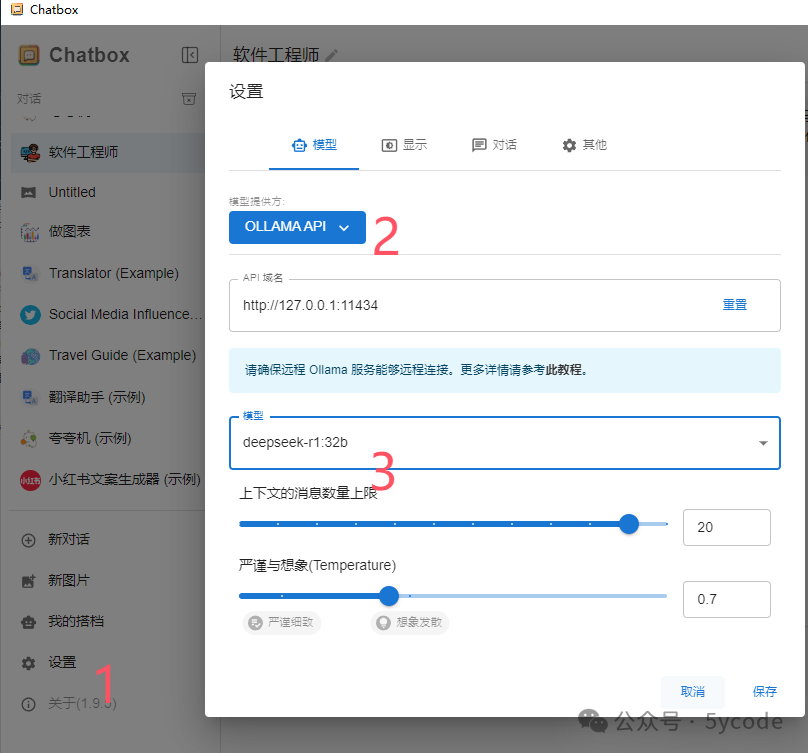
Task: Select the 严谨细致 preset chip
Action: 281,623
